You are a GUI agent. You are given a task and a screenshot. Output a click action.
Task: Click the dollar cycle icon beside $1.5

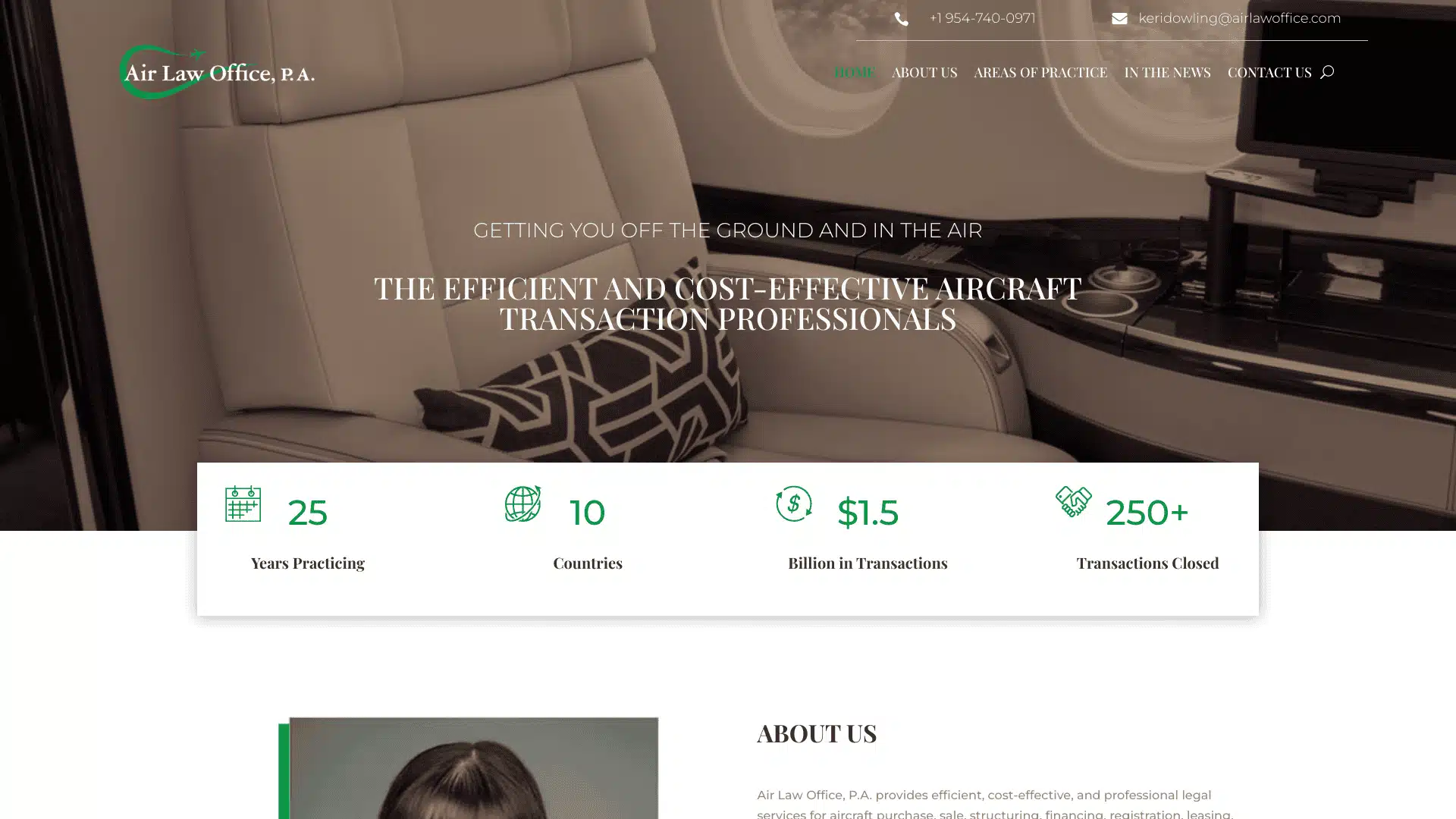[793, 504]
